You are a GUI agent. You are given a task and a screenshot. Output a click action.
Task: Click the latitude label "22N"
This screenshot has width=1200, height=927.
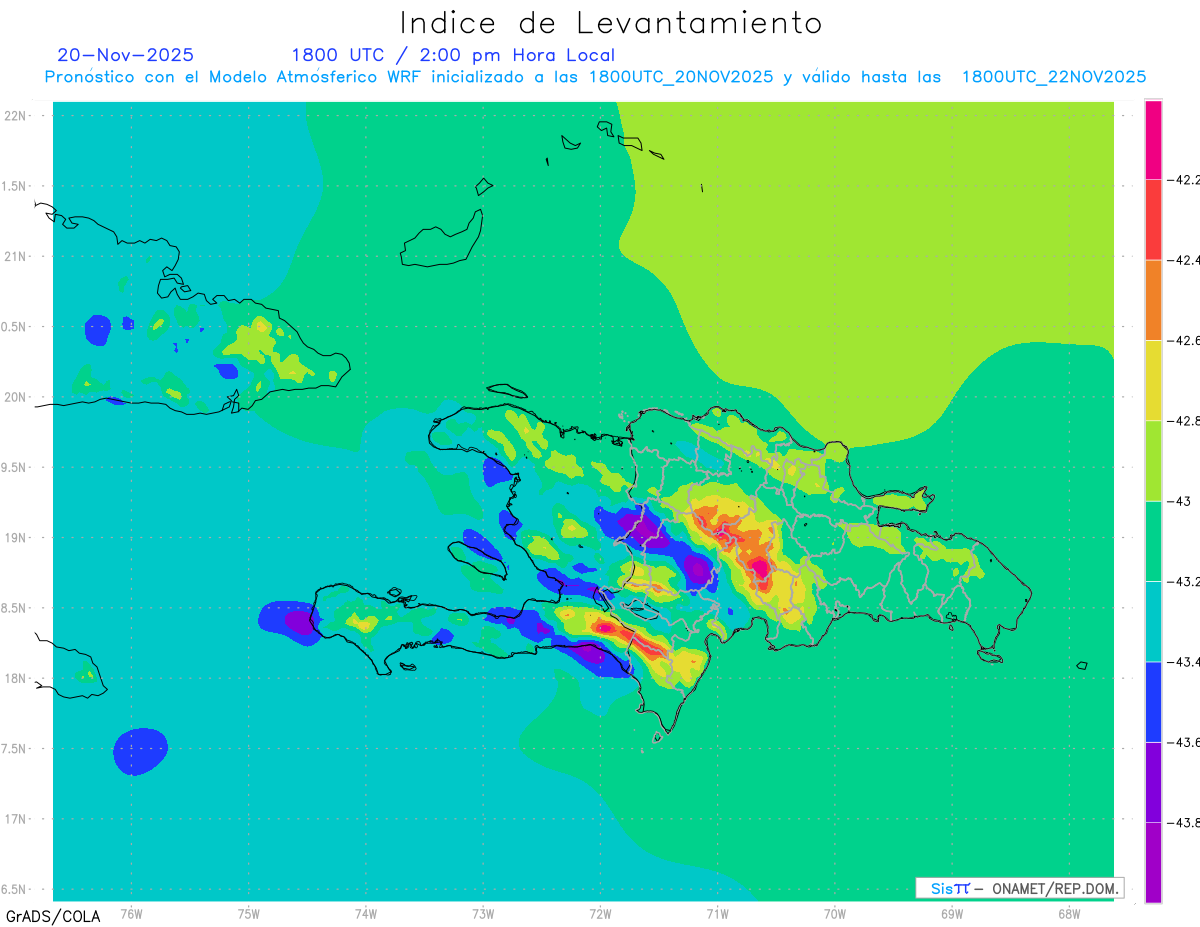[14, 116]
